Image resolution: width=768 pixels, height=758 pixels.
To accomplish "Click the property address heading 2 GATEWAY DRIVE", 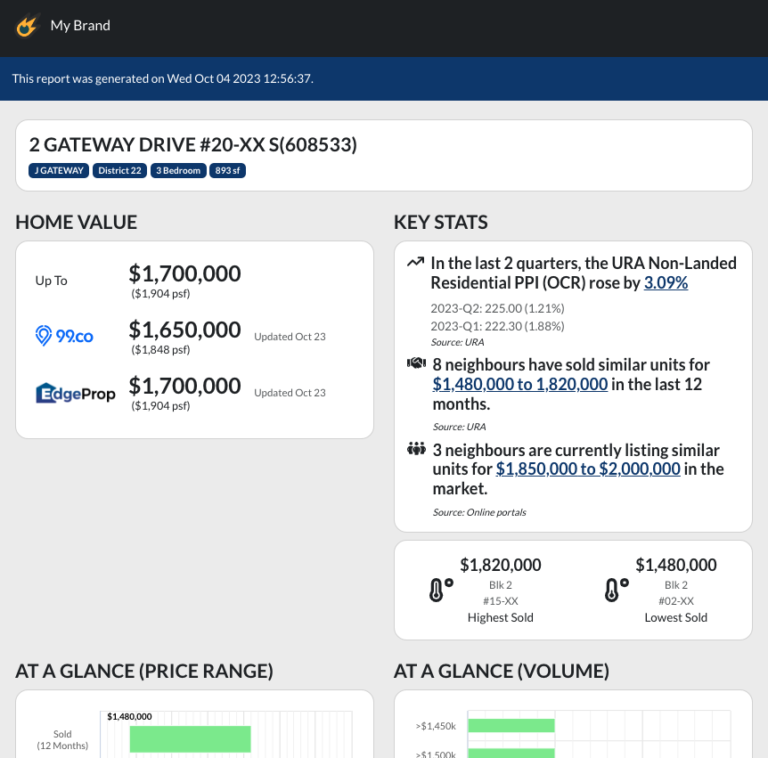I will pos(193,145).
